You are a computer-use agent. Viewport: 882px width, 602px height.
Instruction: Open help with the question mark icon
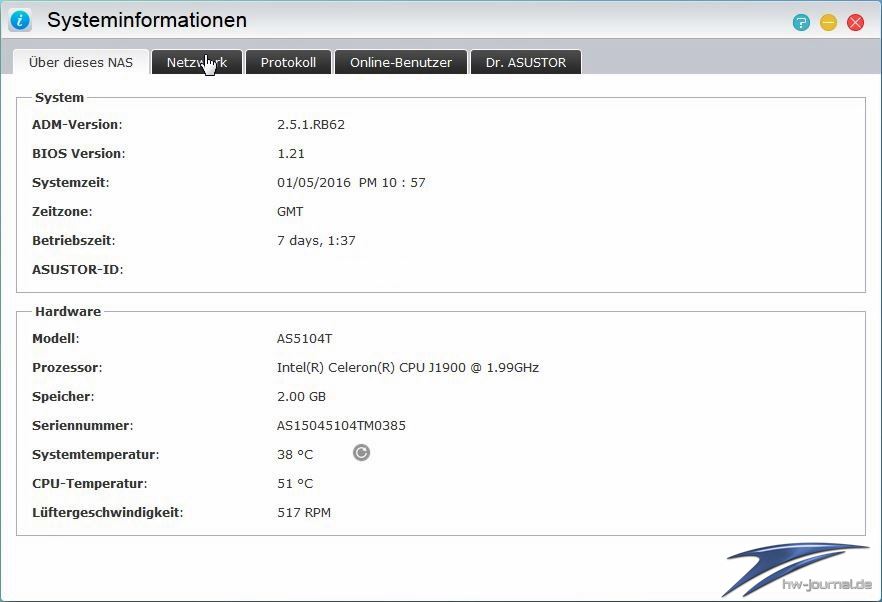(801, 23)
